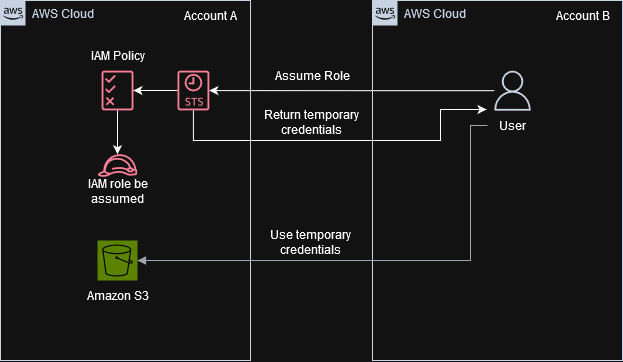Select the 'IAM role be assumed' label
623x362 pixels.
tap(118, 191)
